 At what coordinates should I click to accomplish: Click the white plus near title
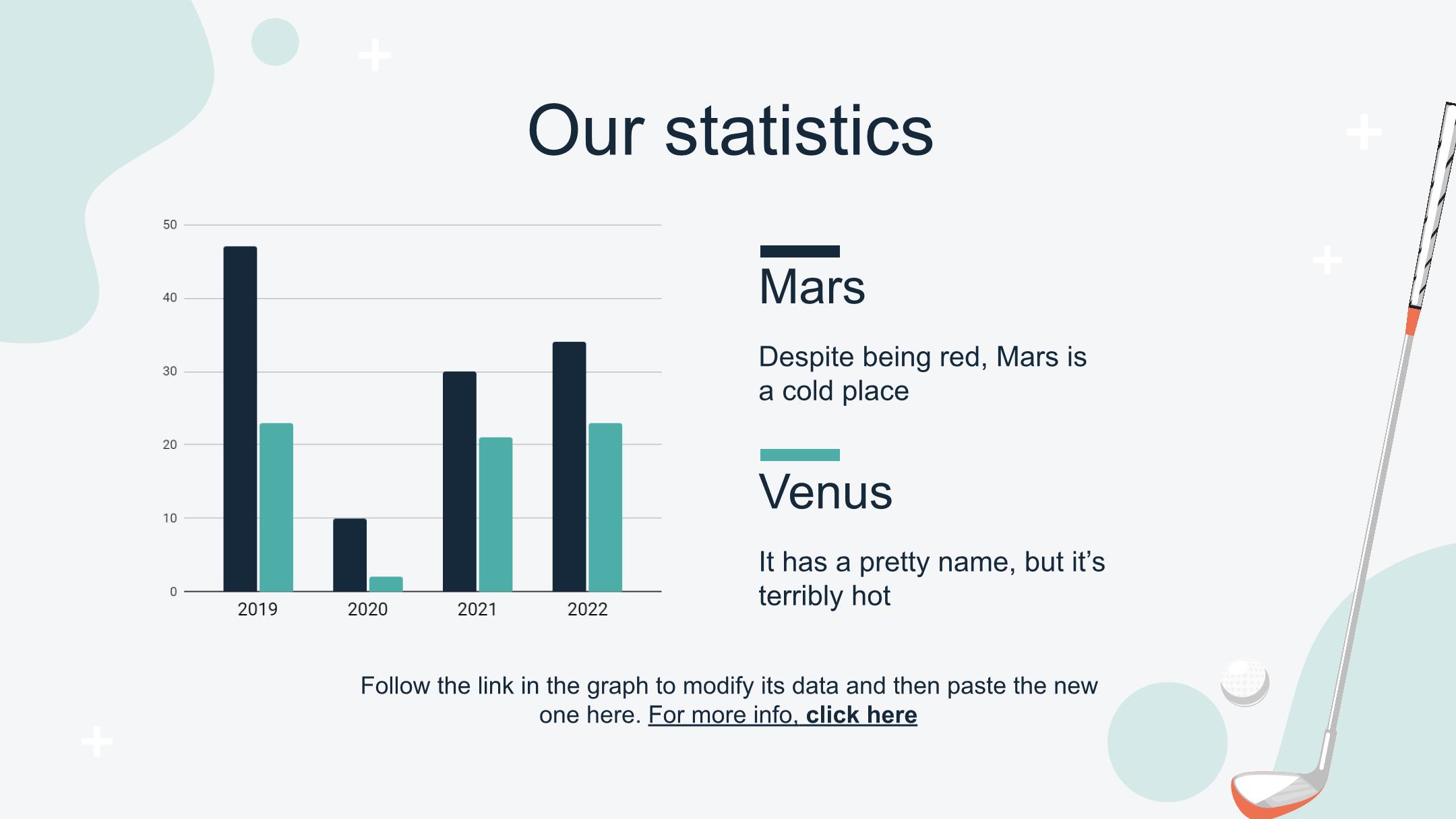(375, 55)
